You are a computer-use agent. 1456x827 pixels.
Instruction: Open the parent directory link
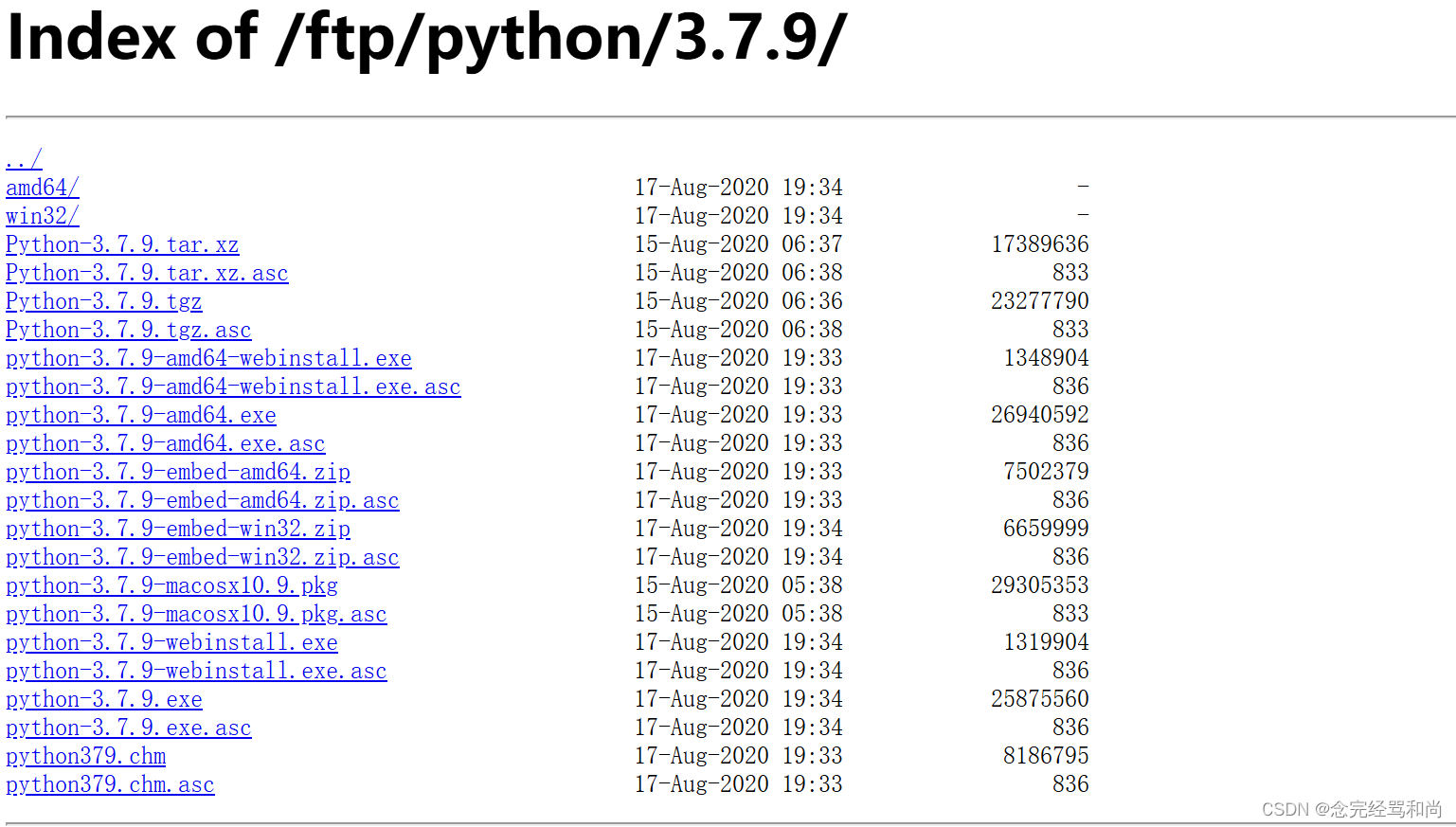click(21, 159)
